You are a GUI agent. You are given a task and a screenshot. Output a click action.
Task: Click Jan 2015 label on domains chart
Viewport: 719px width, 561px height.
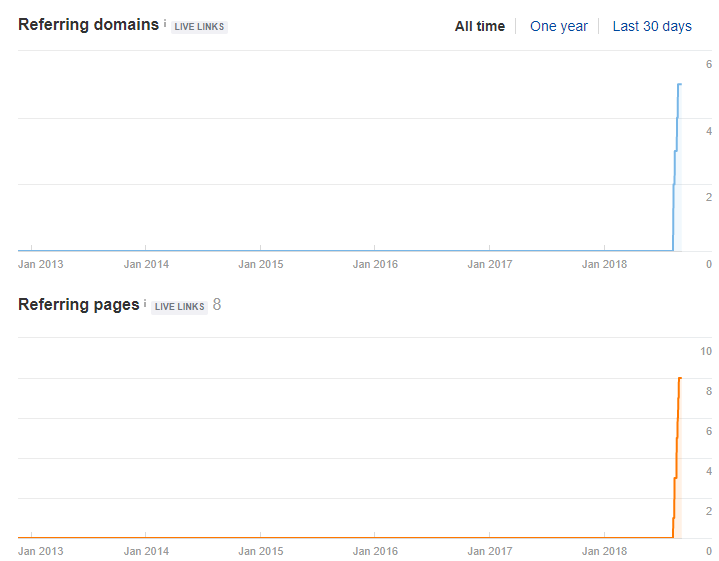click(x=260, y=264)
